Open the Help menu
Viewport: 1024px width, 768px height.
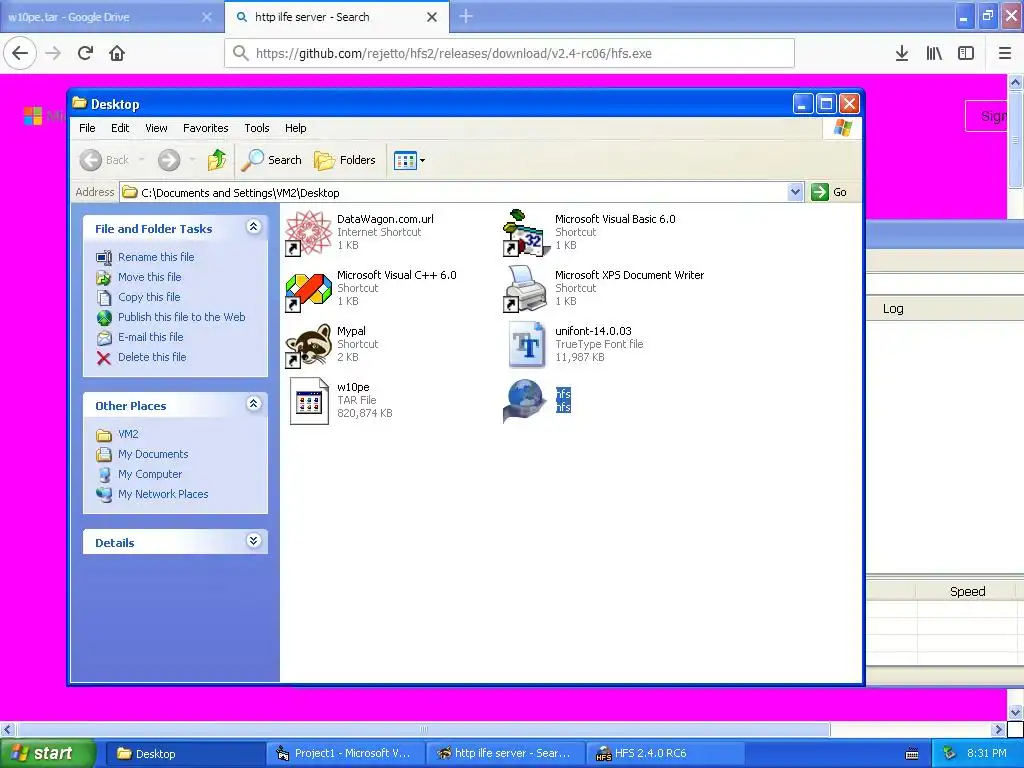295,128
